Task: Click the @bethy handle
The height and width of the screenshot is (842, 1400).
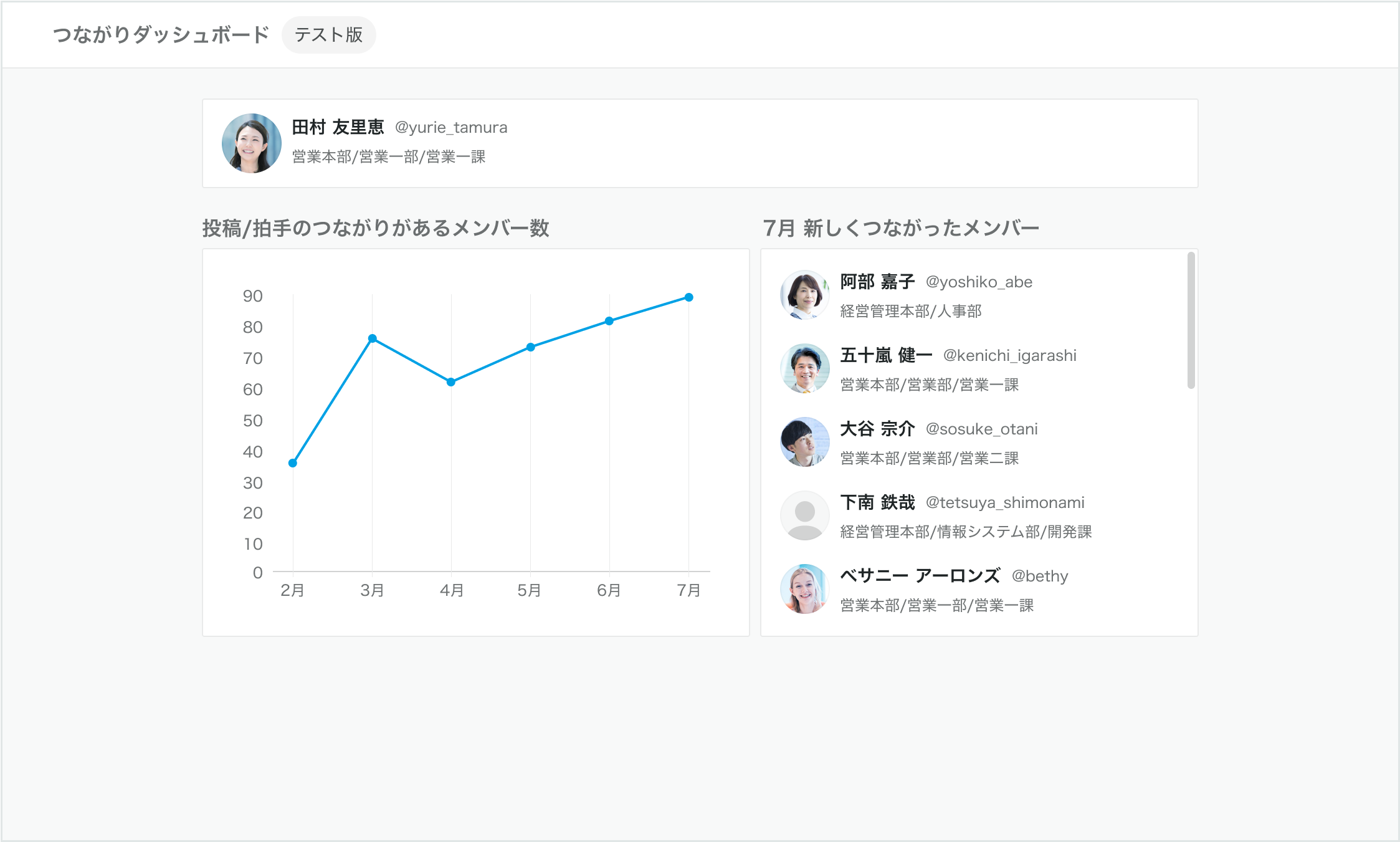Action: coord(1040,576)
